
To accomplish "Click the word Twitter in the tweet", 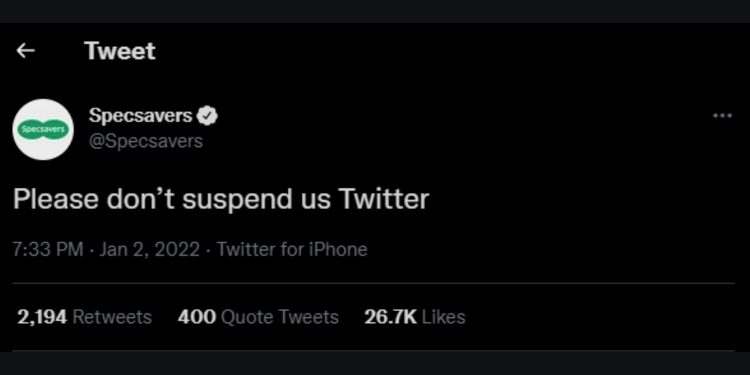I will pos(384,199).
